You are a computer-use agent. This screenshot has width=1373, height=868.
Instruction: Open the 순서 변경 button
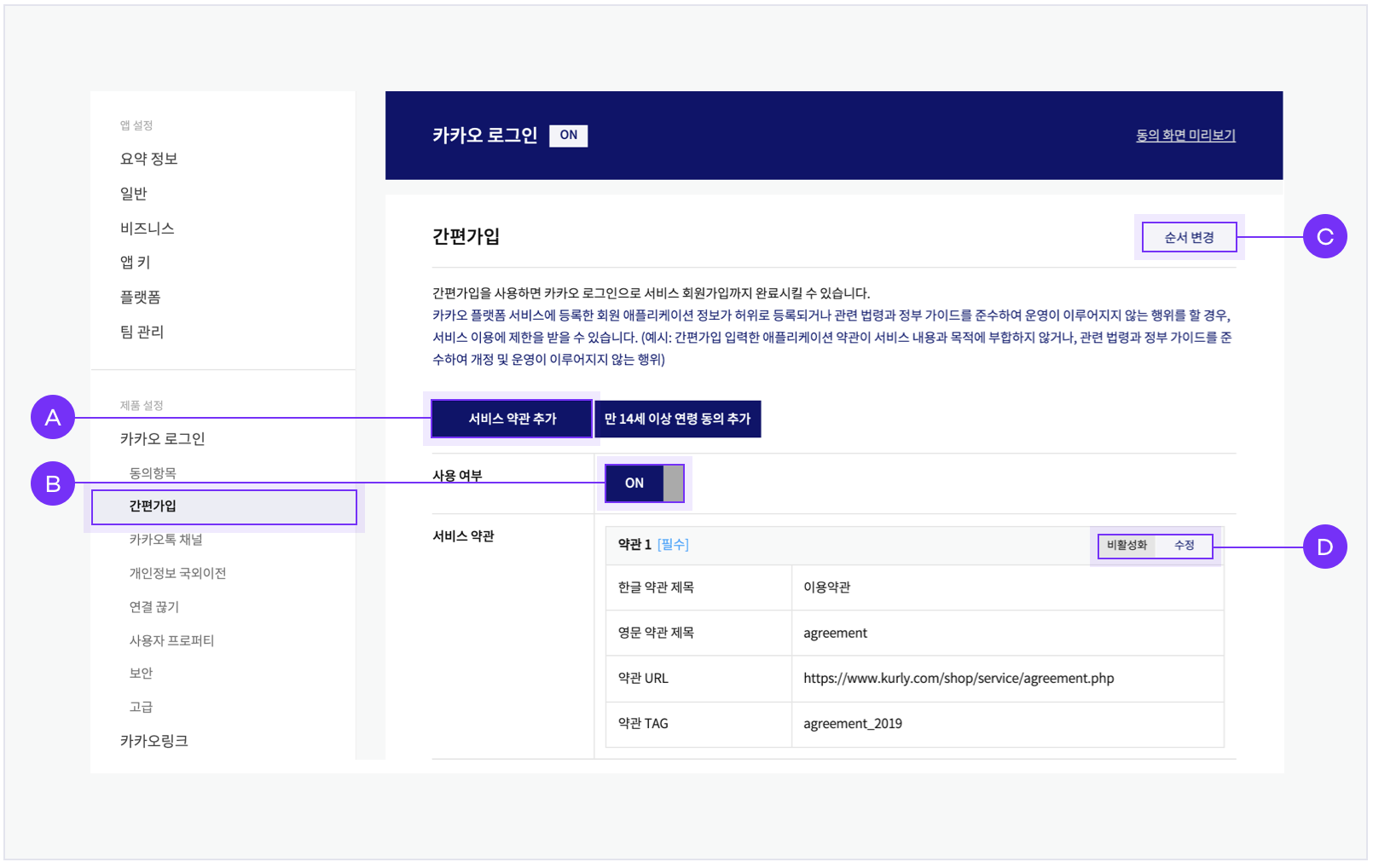click(1189, 237)
